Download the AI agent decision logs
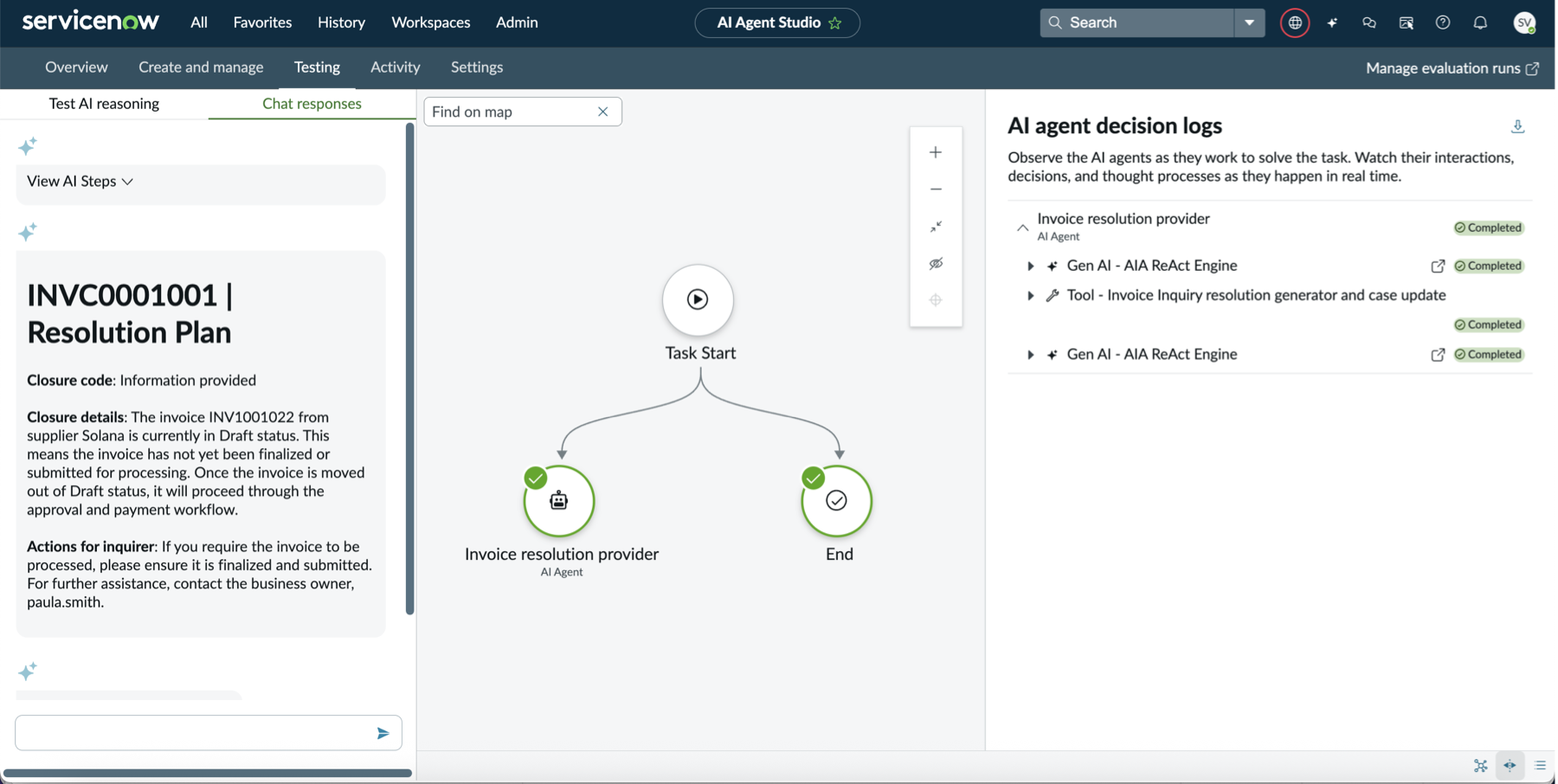1558x784 pixels. click(1517, 126)
